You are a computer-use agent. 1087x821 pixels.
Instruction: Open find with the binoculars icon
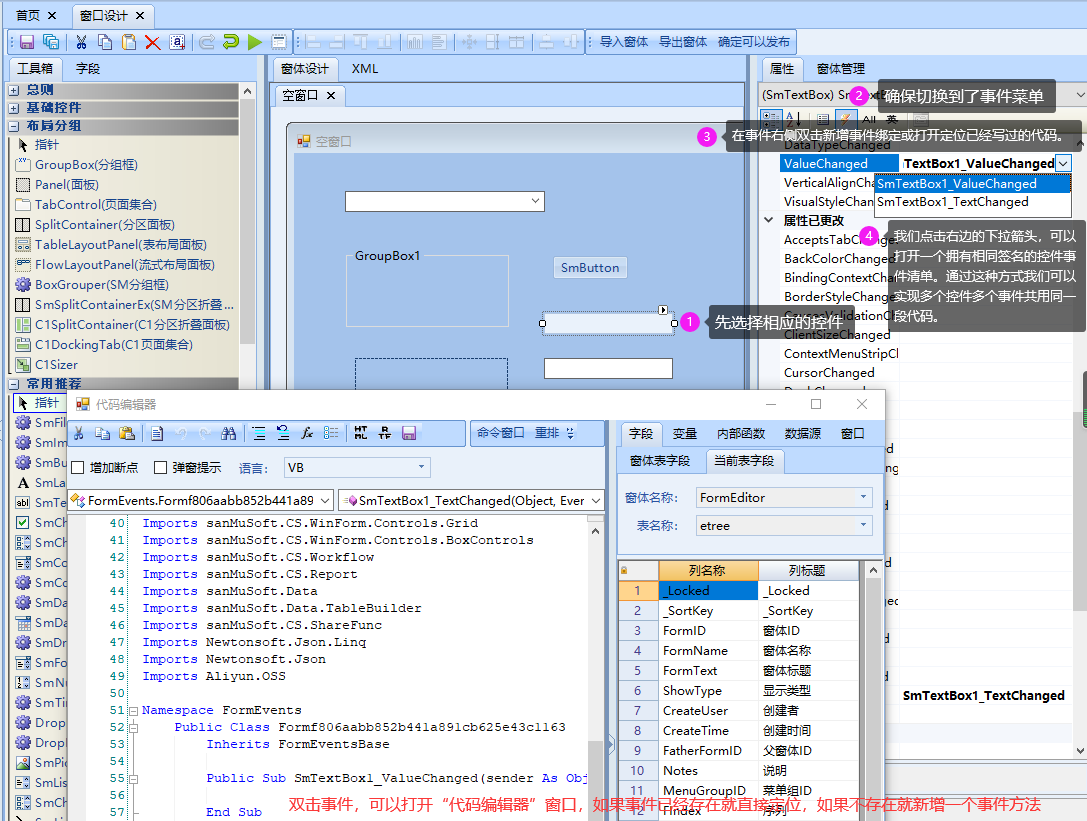[x=229, y=433]
